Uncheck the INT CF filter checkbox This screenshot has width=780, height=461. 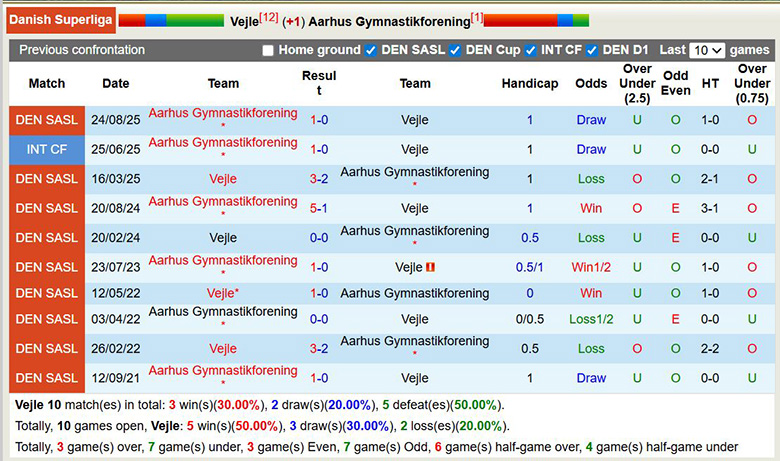[x=532, y=50]
